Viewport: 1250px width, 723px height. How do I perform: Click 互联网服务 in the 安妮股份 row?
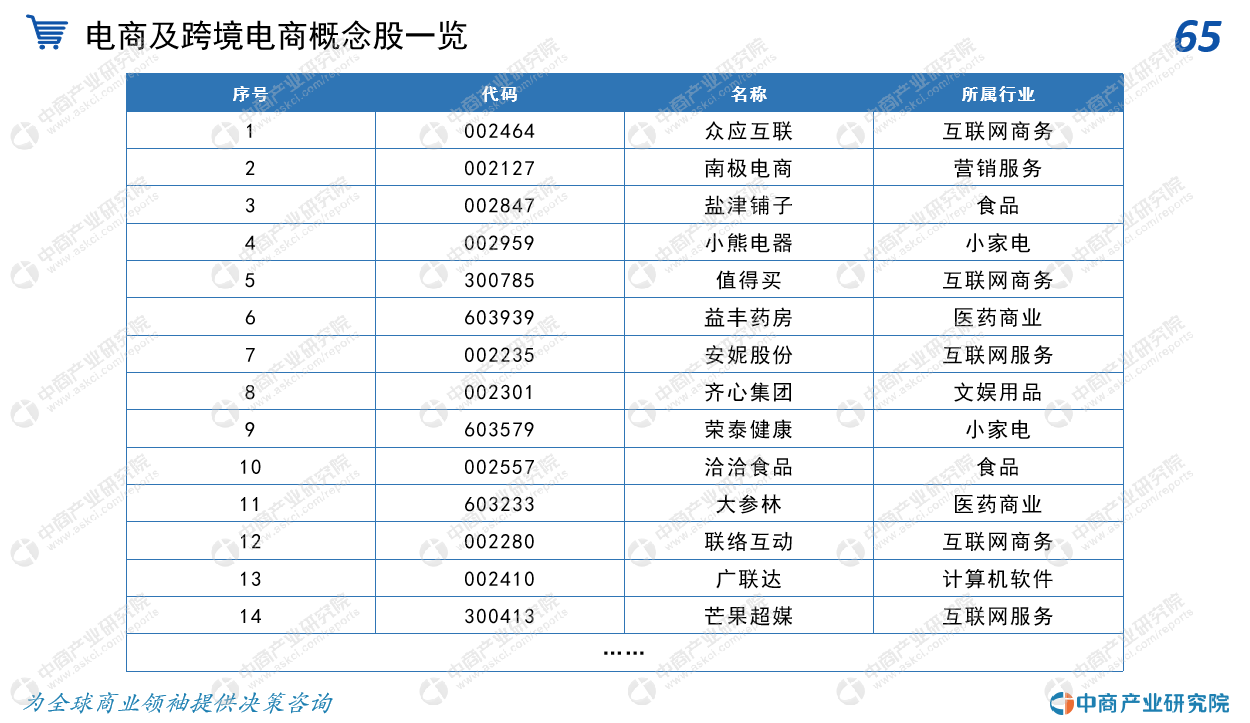998,355
